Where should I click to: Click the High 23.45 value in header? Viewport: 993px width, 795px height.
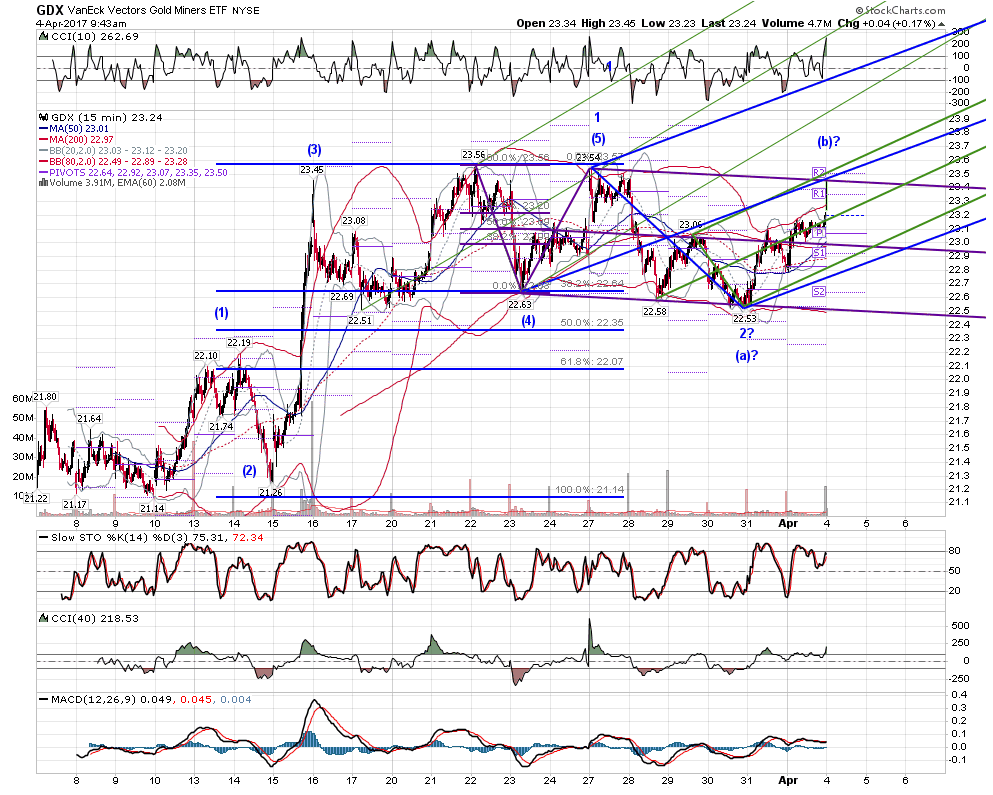[608, 23]
